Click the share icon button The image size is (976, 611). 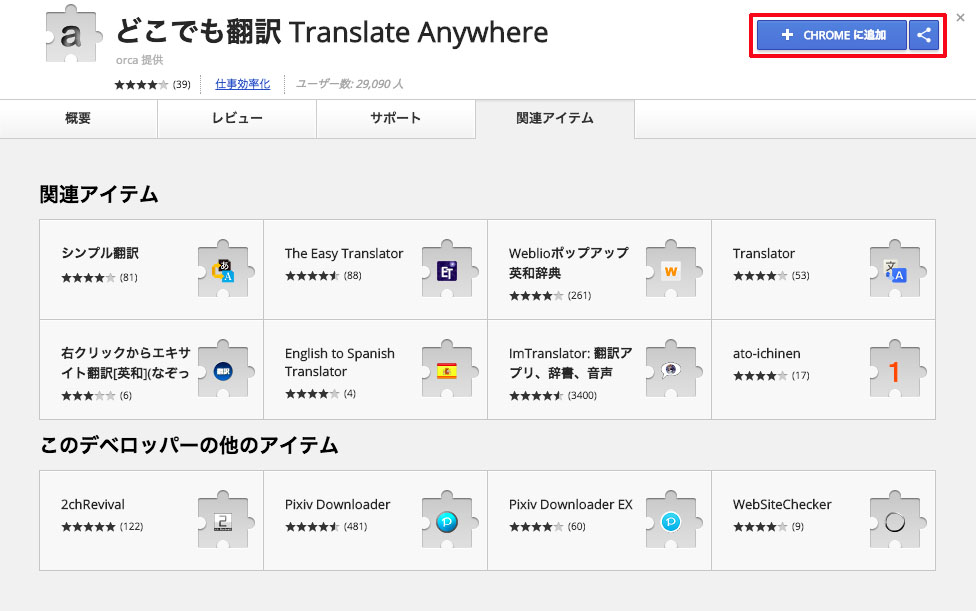(x=924, y=35)
